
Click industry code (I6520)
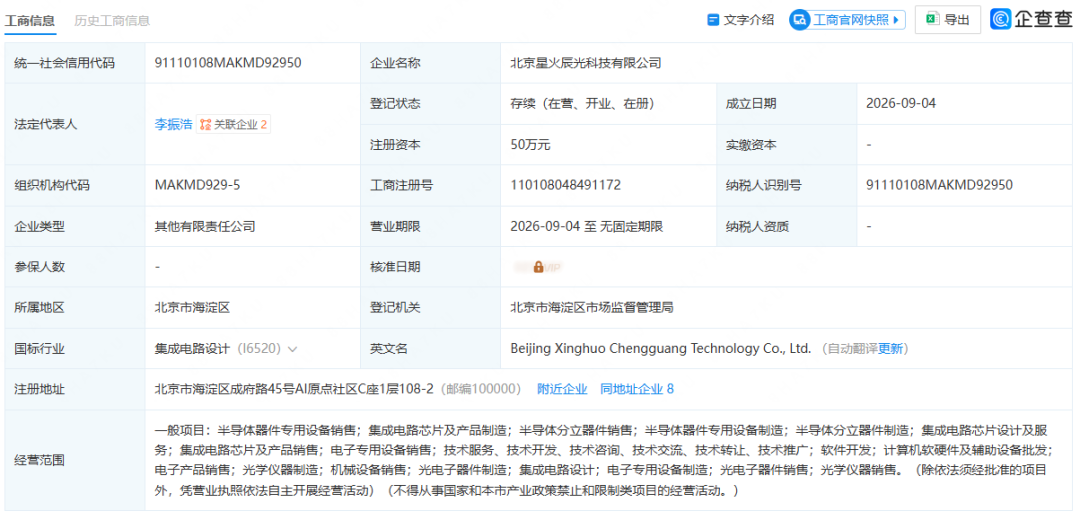(x=259, y=349)
